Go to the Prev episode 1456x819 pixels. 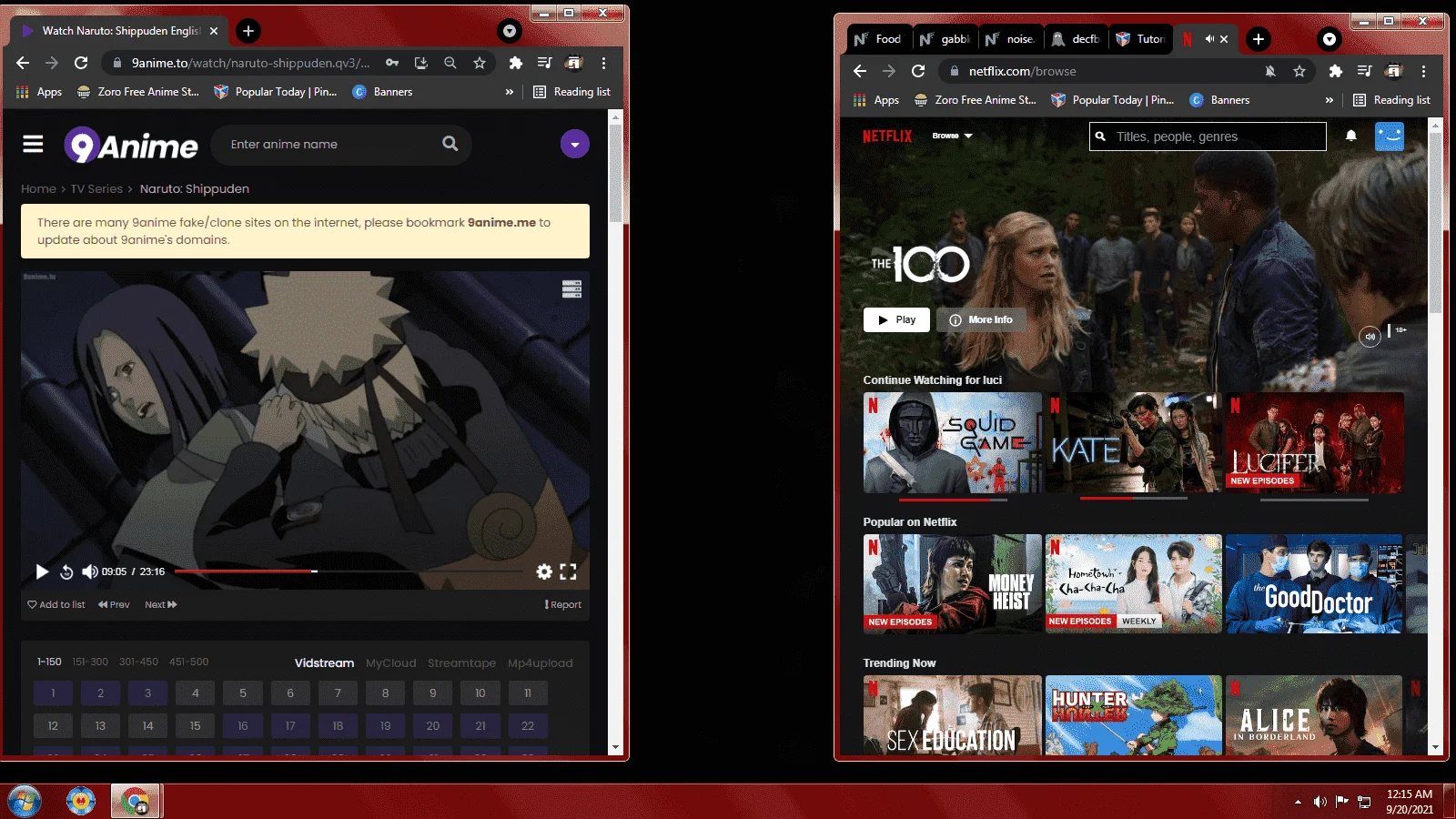point(114,604)
